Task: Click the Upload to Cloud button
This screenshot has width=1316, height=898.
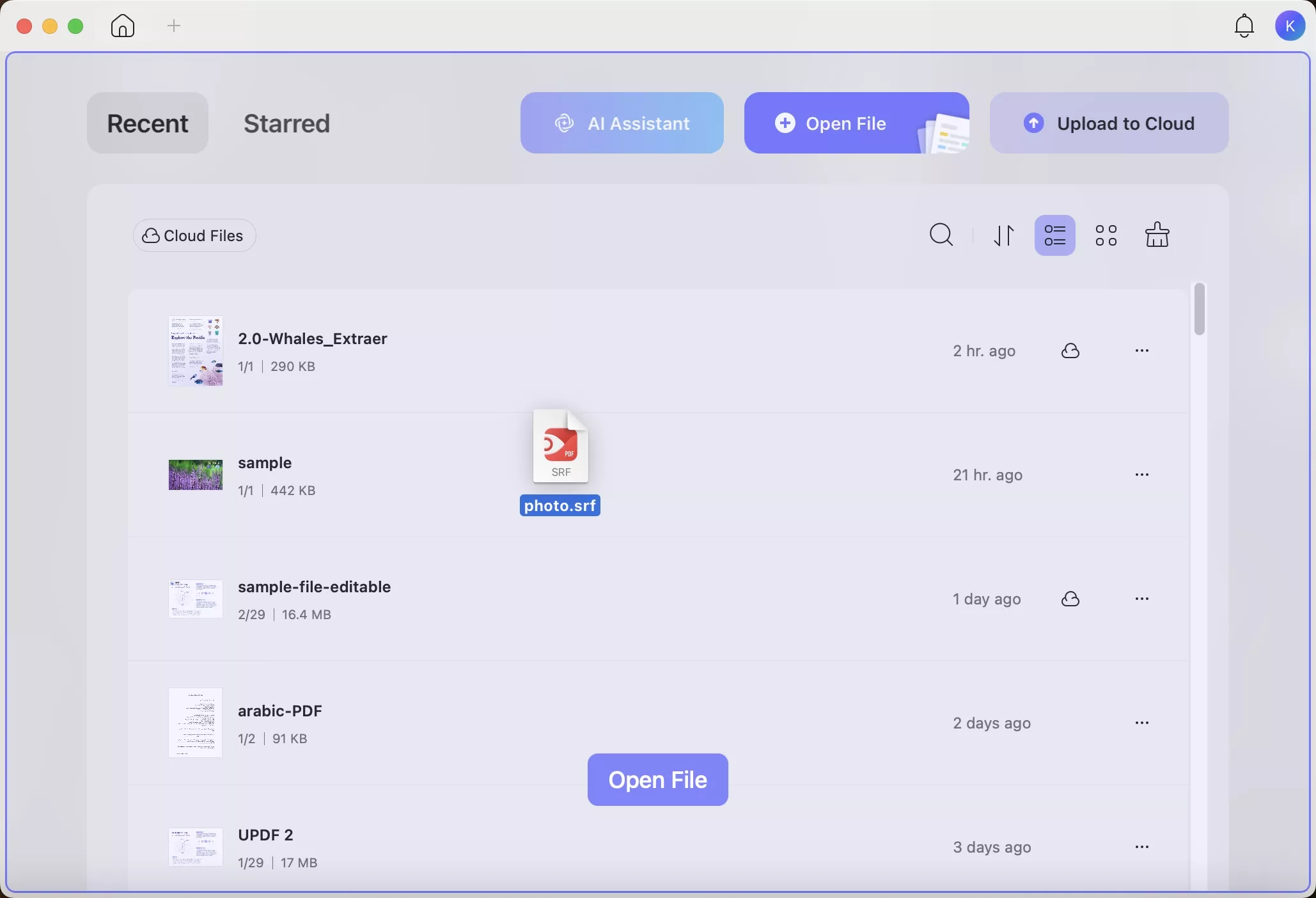Action: point(1109,123)
